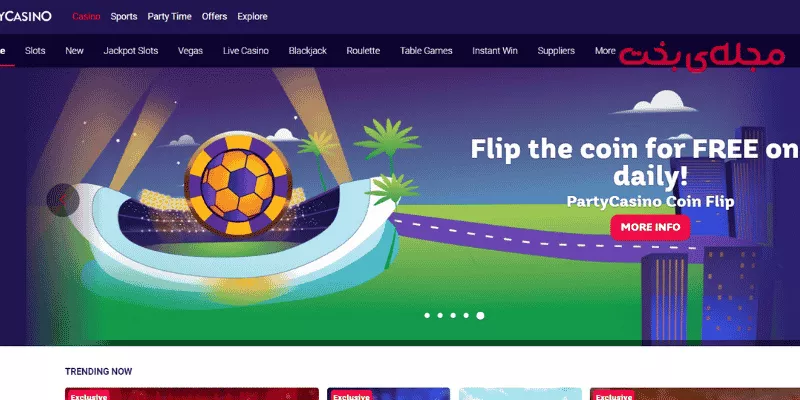Expand the More menu in category bar

(x=605, y=51)
